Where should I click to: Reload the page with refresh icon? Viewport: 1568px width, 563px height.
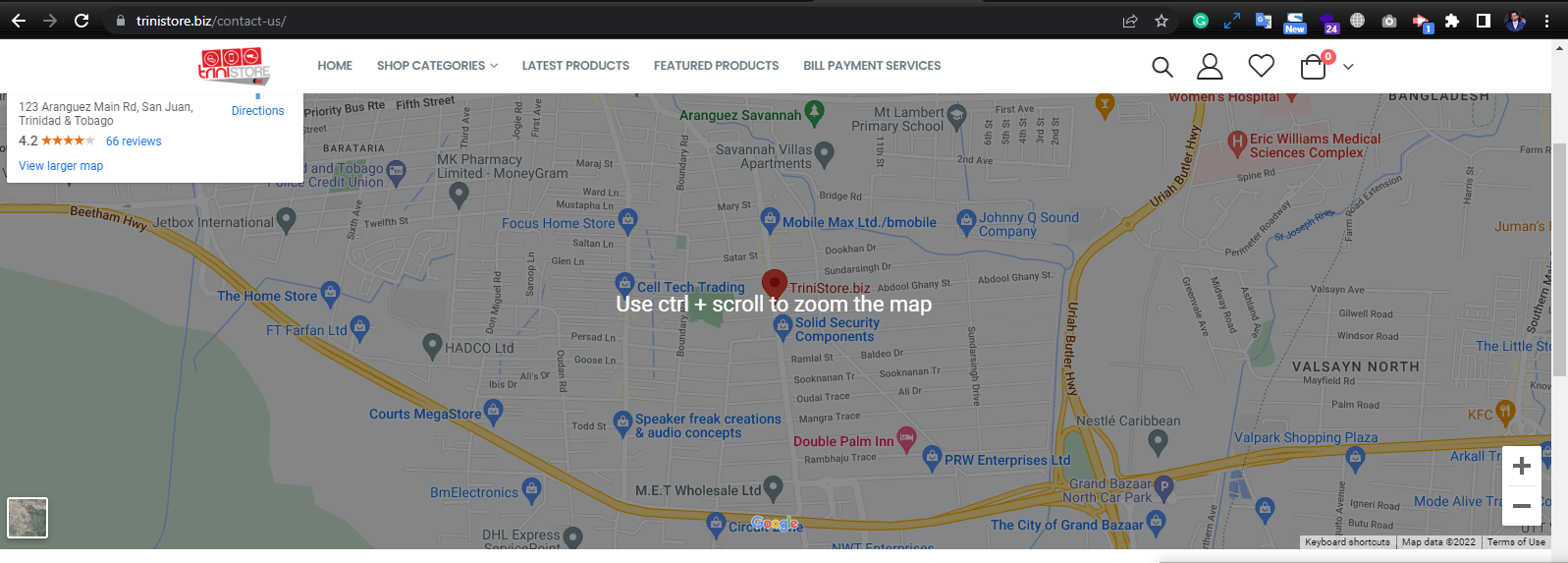[x=81, y=21]
